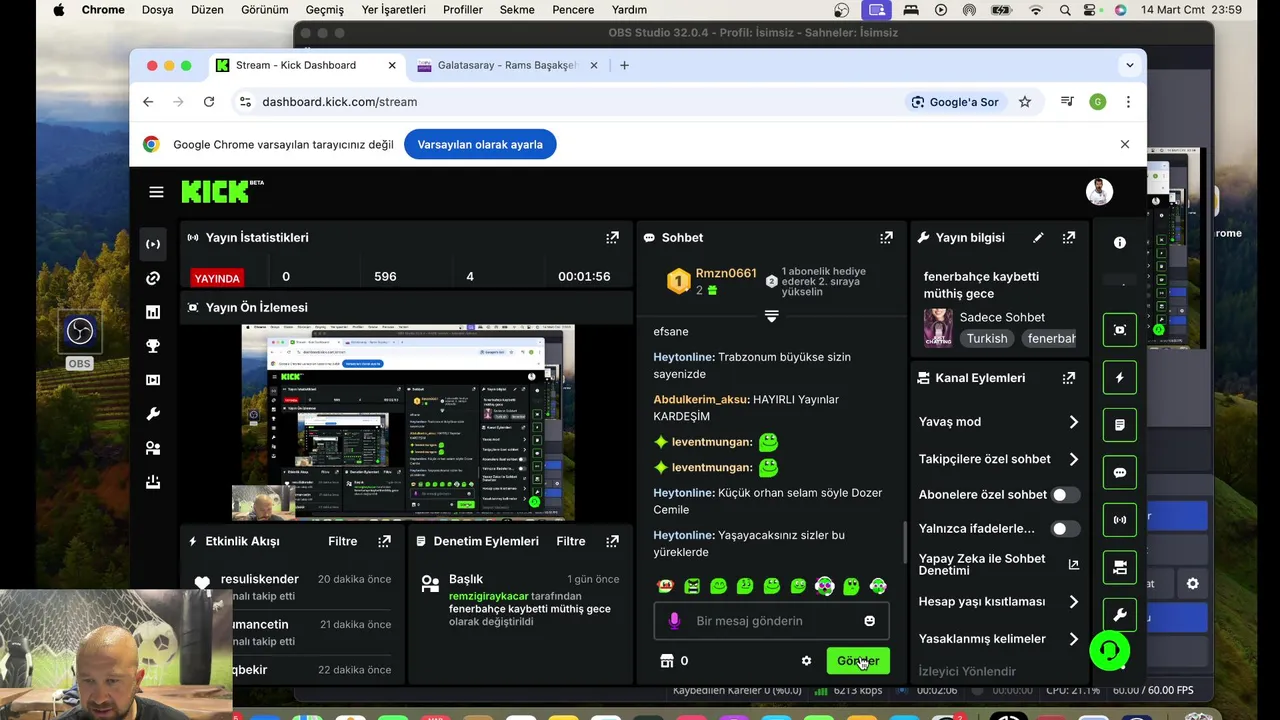Click the purple microphone icon in the message box
Viewport: 1280px width, 720px height.
tap(674, 621)
